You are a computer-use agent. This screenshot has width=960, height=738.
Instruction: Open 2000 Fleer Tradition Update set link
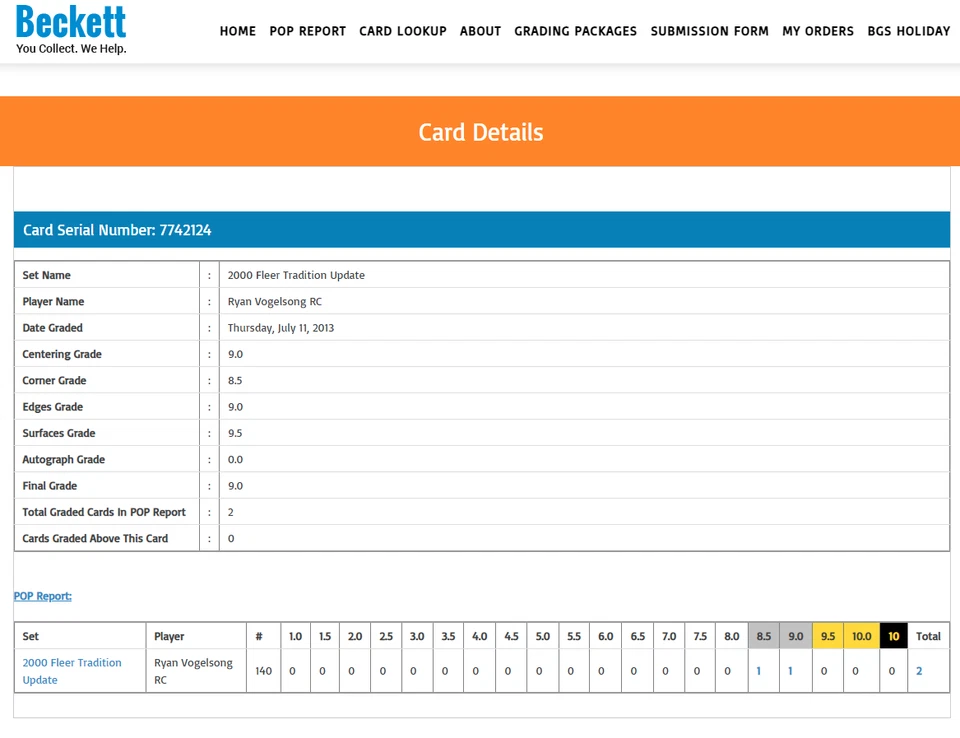pos(72,671)
